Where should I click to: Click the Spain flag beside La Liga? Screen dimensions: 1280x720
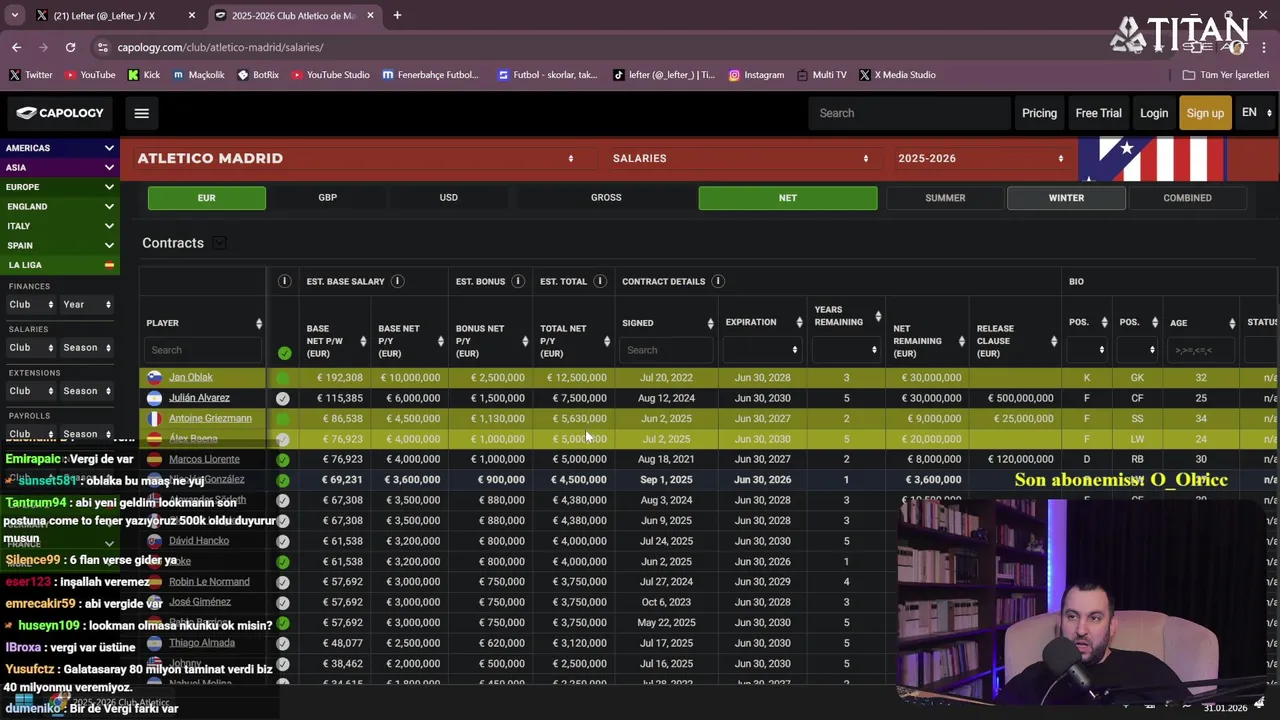point(109,265)
